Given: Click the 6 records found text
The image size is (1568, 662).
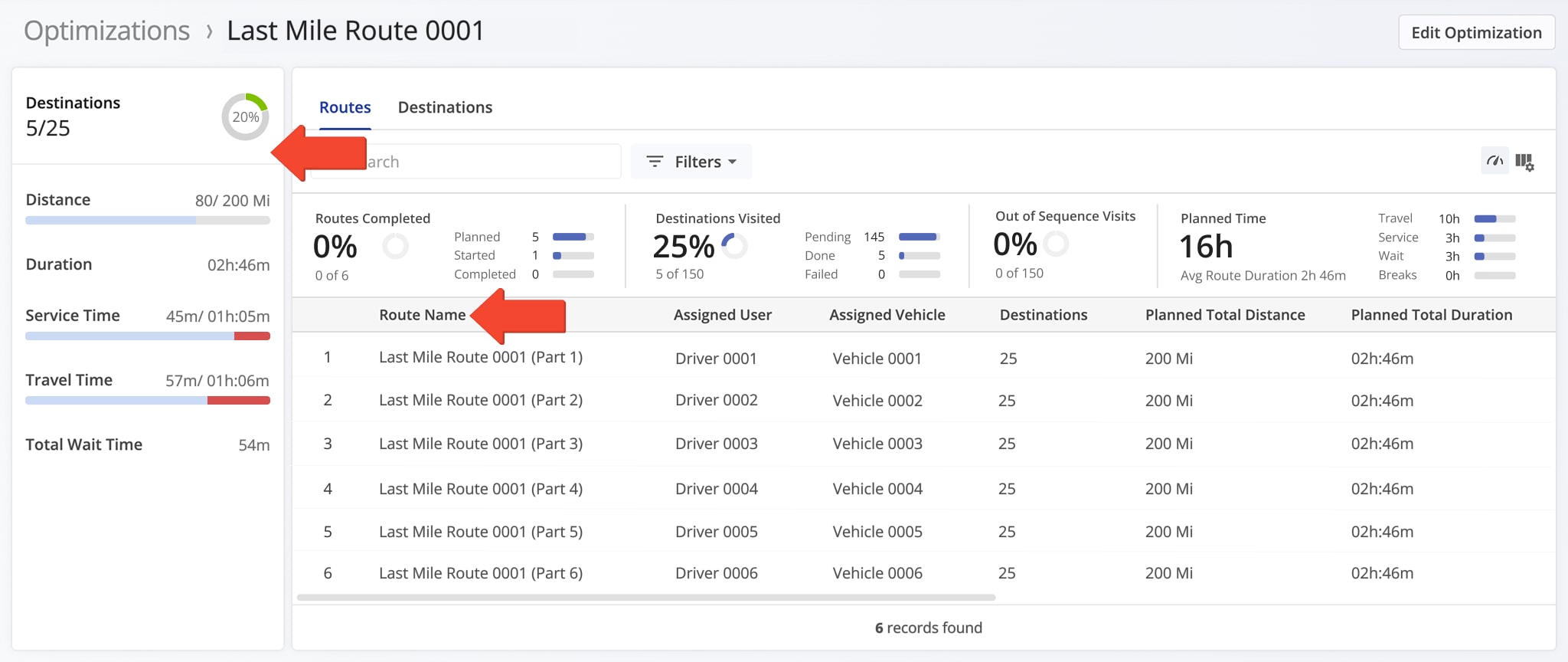Looking at the screenshot, I should [x=928, y=628].
